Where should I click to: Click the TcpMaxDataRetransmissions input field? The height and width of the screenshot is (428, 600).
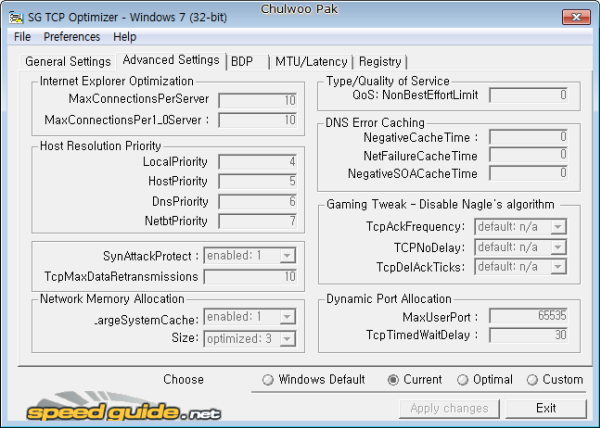[x=250, y=277]
